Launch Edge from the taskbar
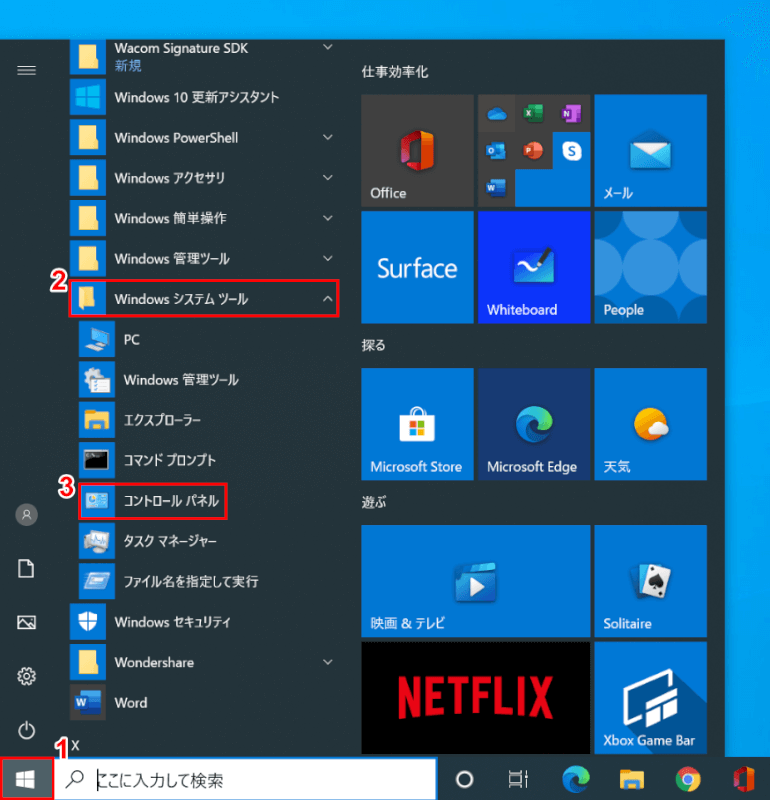Screen dimensions: 770x800 point(576,779)
